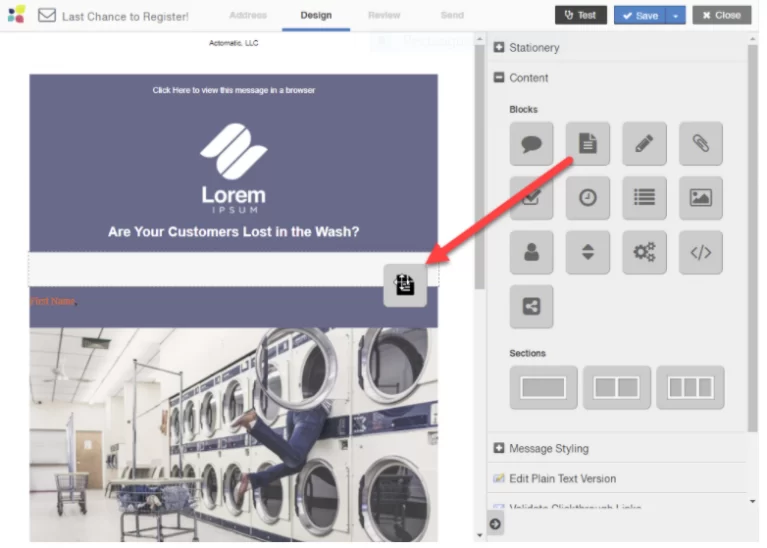Select the social share block
This screenshot has width=767, height=548.
coord(531,307)
